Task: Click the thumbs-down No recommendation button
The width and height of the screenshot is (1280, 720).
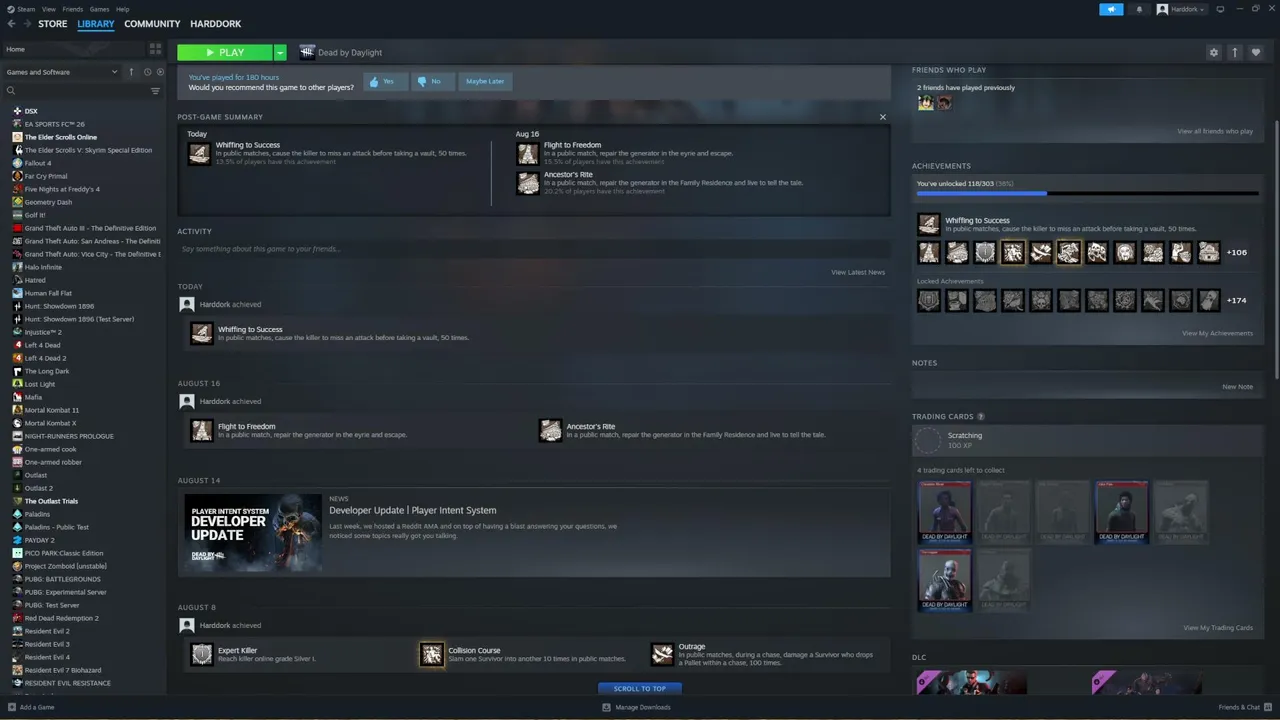Action: pyautogui.click(x=431, y=81)
